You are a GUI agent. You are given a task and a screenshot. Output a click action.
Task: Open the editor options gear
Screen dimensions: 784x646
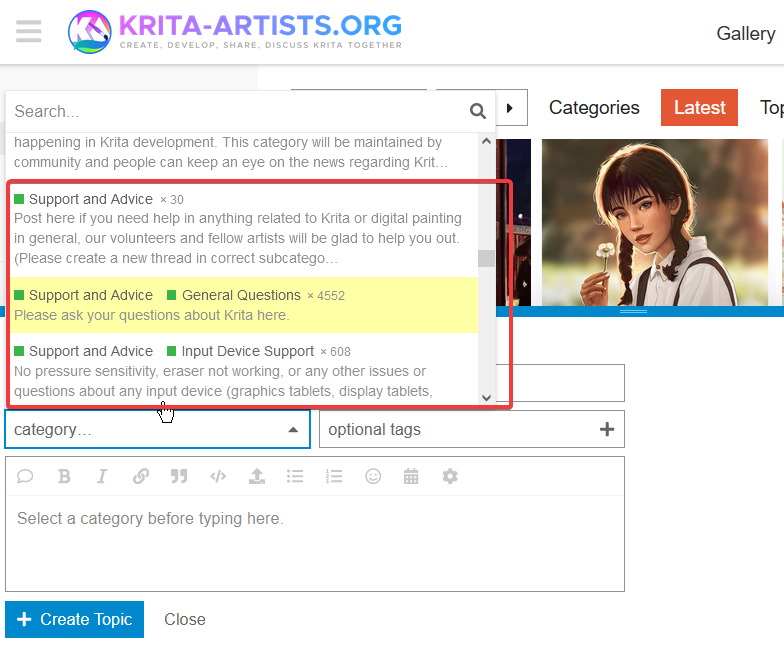point(450,476)
